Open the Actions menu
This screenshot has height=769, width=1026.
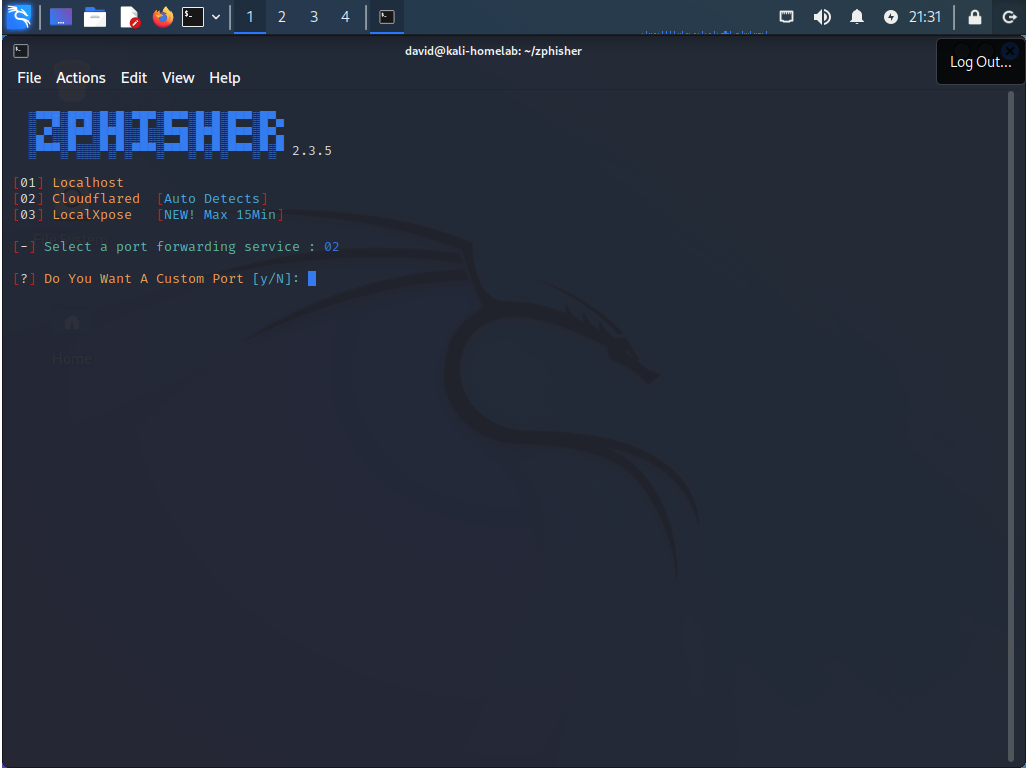[80, 78]
